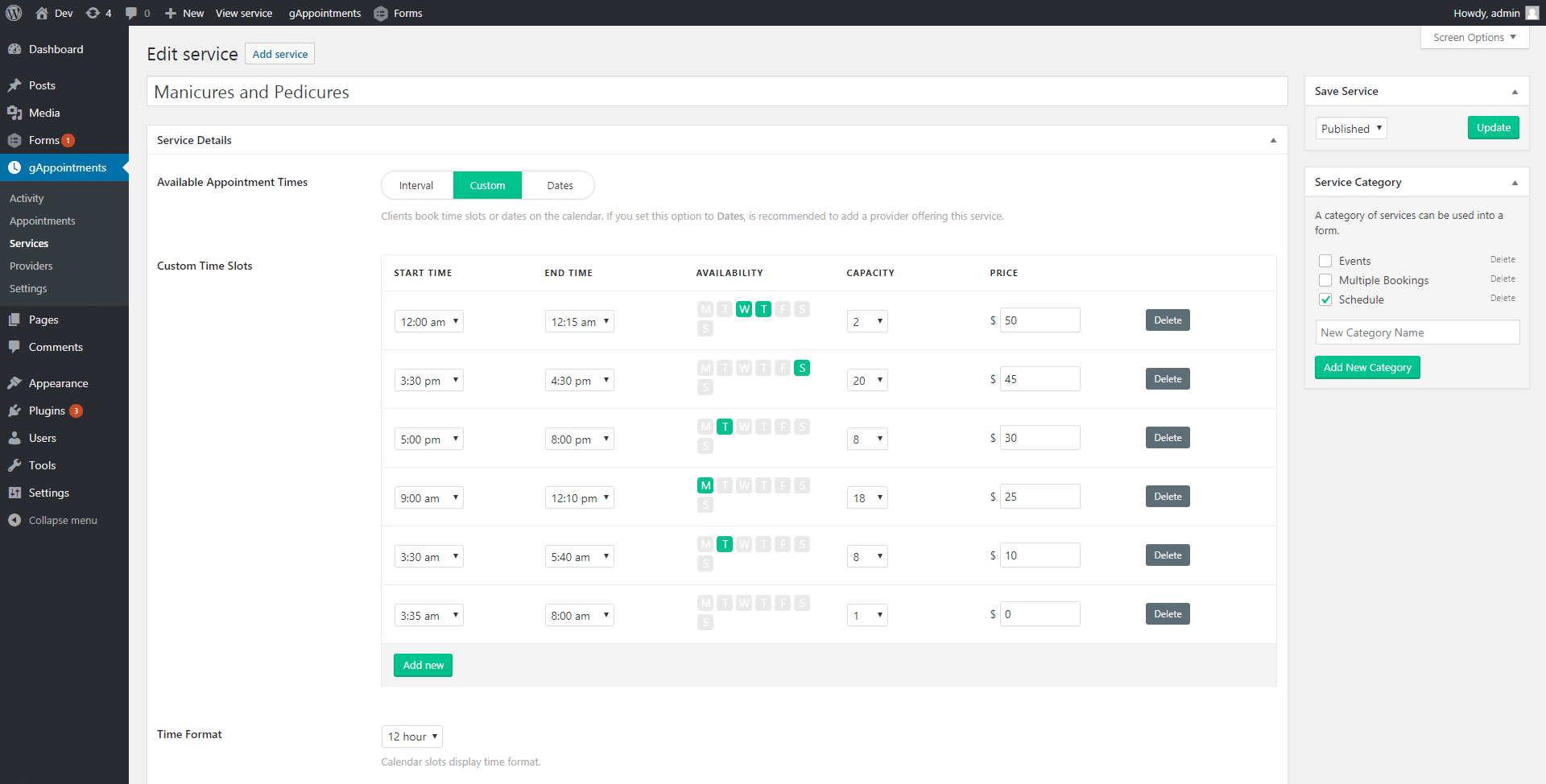Image resolution: width=1546 pixels, height=784 pixels.
Task: Open the Published status dropdown
Action: coord(1350,129)
